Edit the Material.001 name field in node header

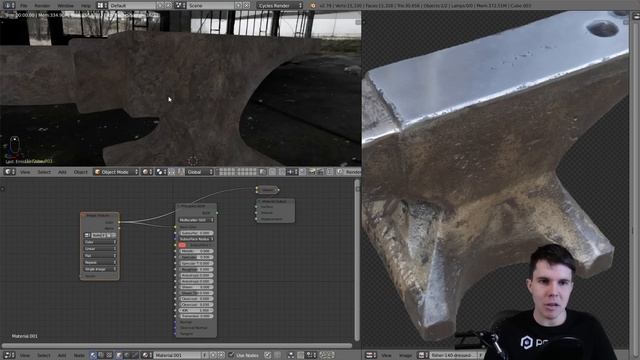178,356
